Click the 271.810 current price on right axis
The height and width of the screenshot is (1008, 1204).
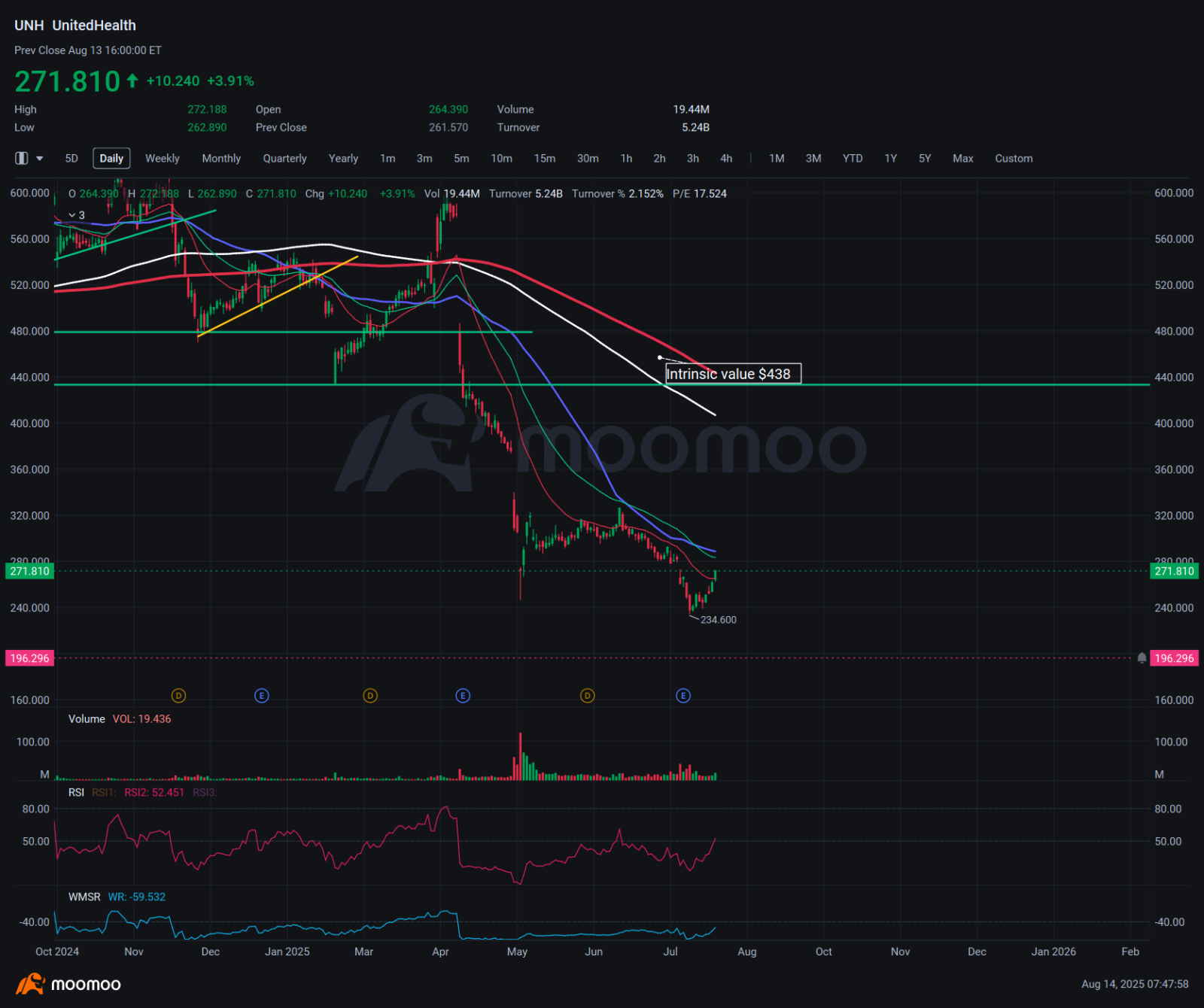point(1175,572)
